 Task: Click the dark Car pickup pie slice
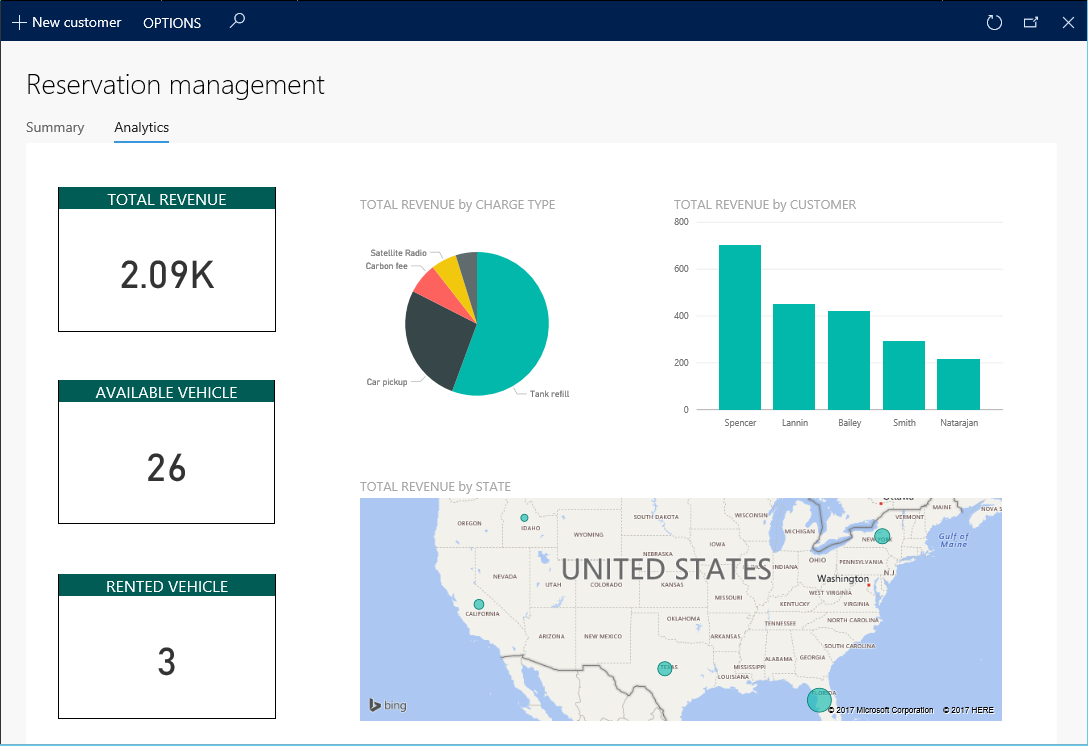pos(435,340)
